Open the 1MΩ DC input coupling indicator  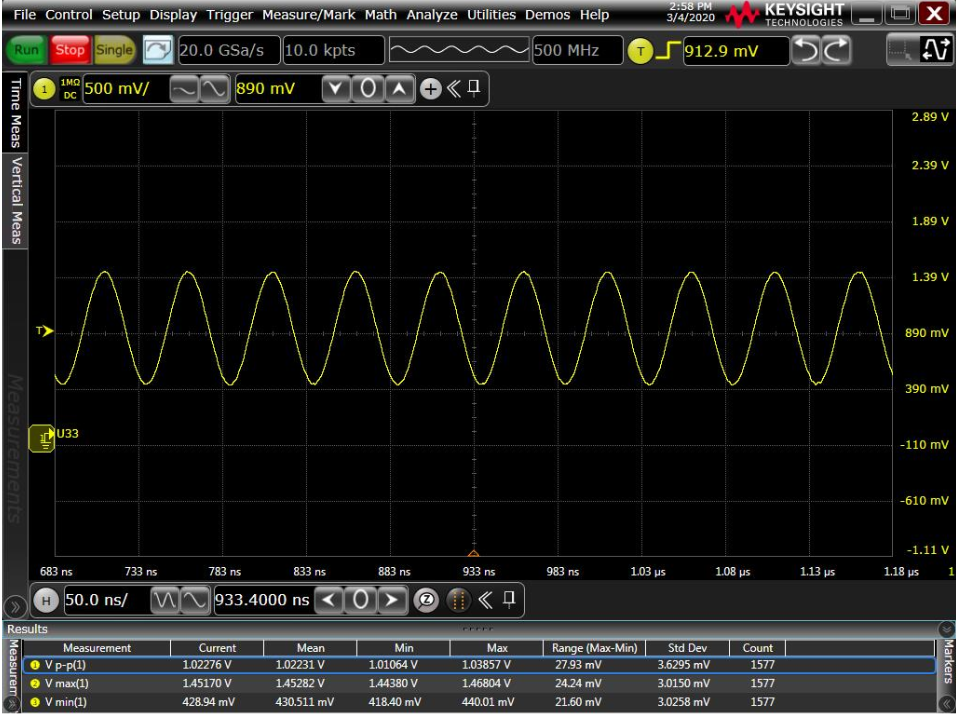point(70,89)
